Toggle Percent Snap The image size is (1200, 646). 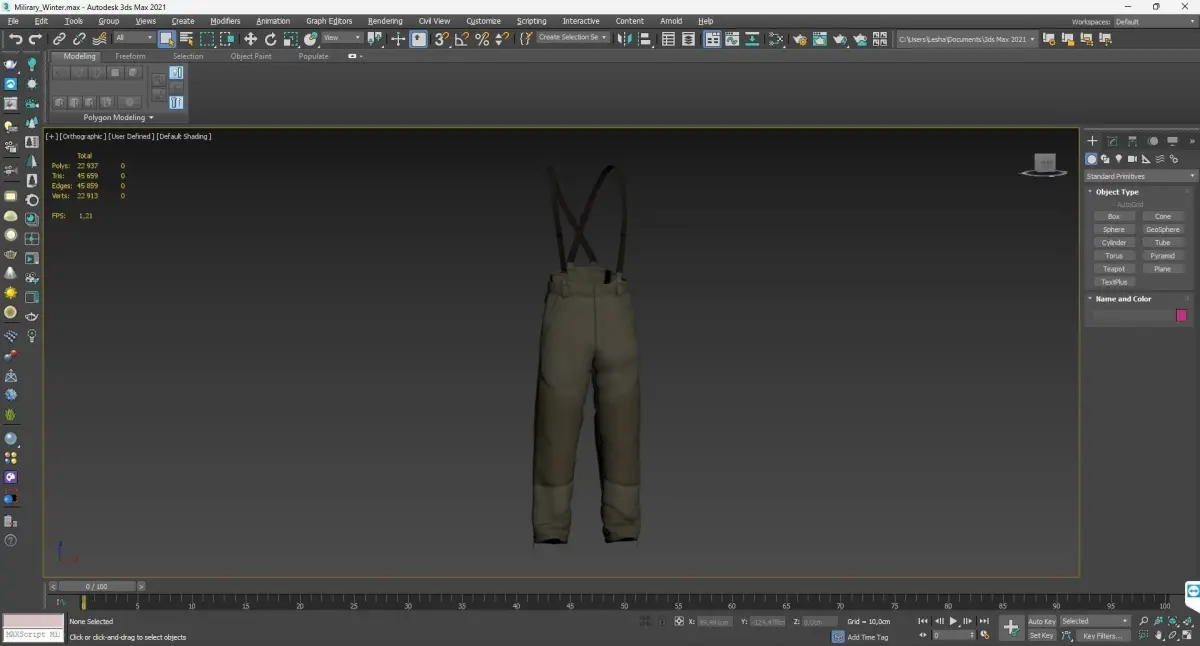tap(482, 39)
